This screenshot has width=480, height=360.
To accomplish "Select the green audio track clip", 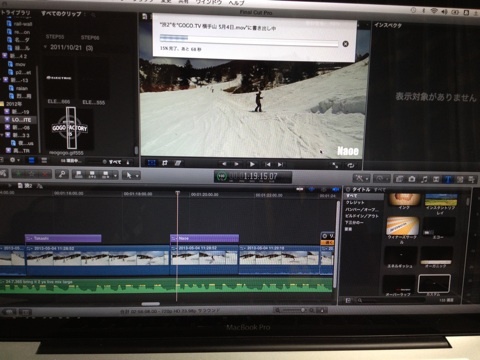I will (166, 286).
